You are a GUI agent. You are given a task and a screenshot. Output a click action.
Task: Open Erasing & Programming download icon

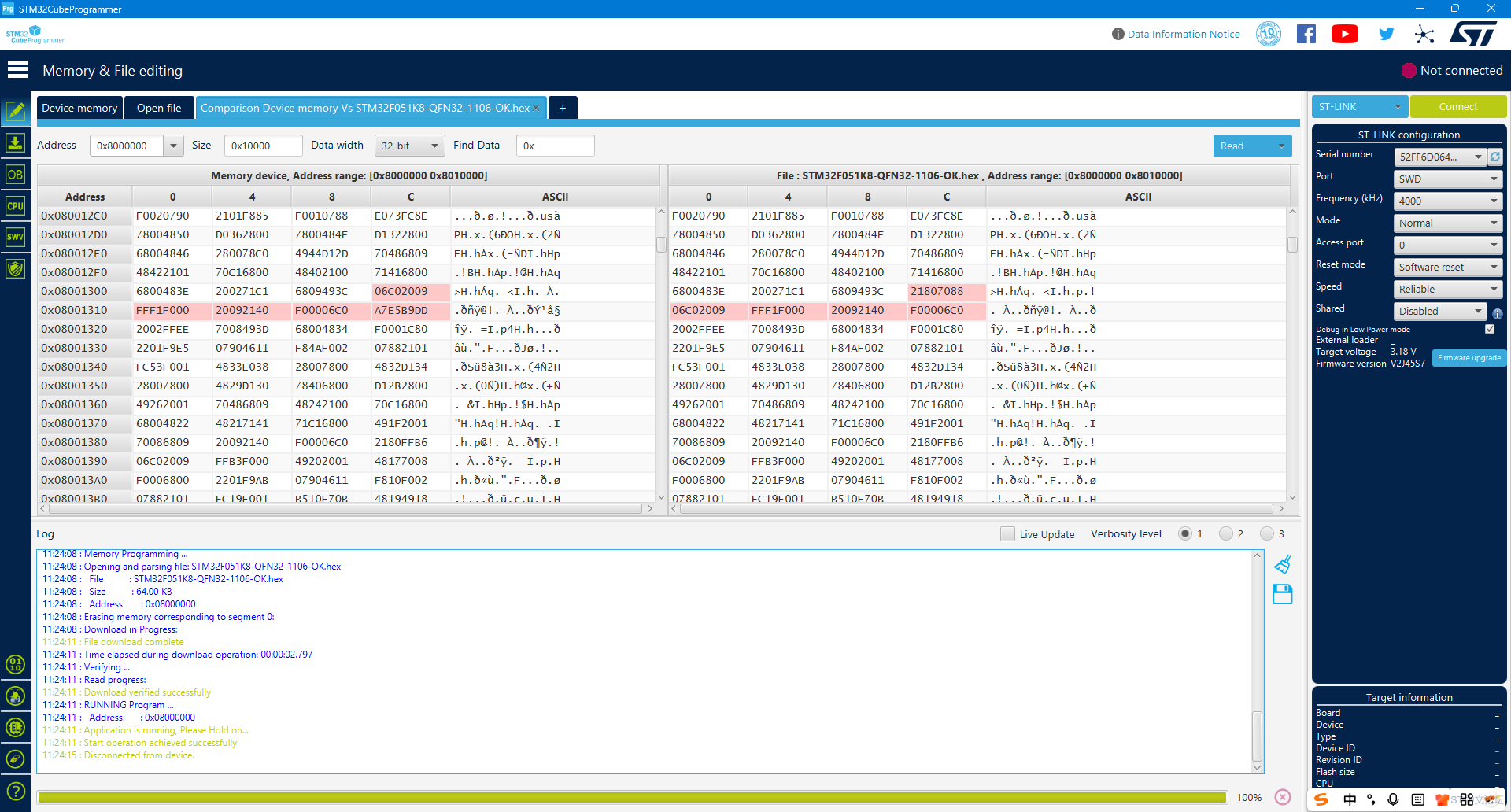(x=15, y=143)
